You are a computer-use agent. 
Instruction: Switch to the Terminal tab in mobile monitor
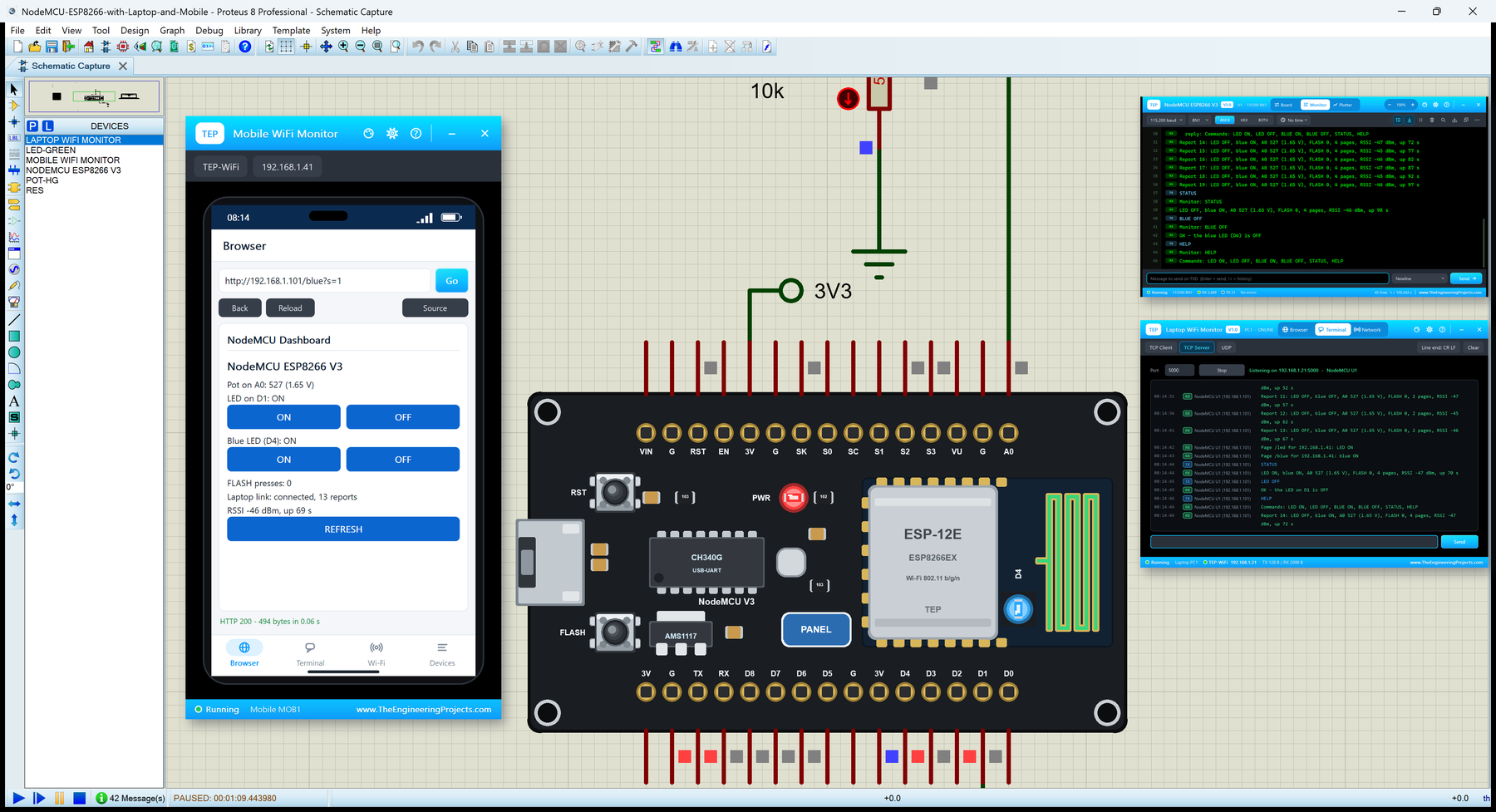pos(310,654)
